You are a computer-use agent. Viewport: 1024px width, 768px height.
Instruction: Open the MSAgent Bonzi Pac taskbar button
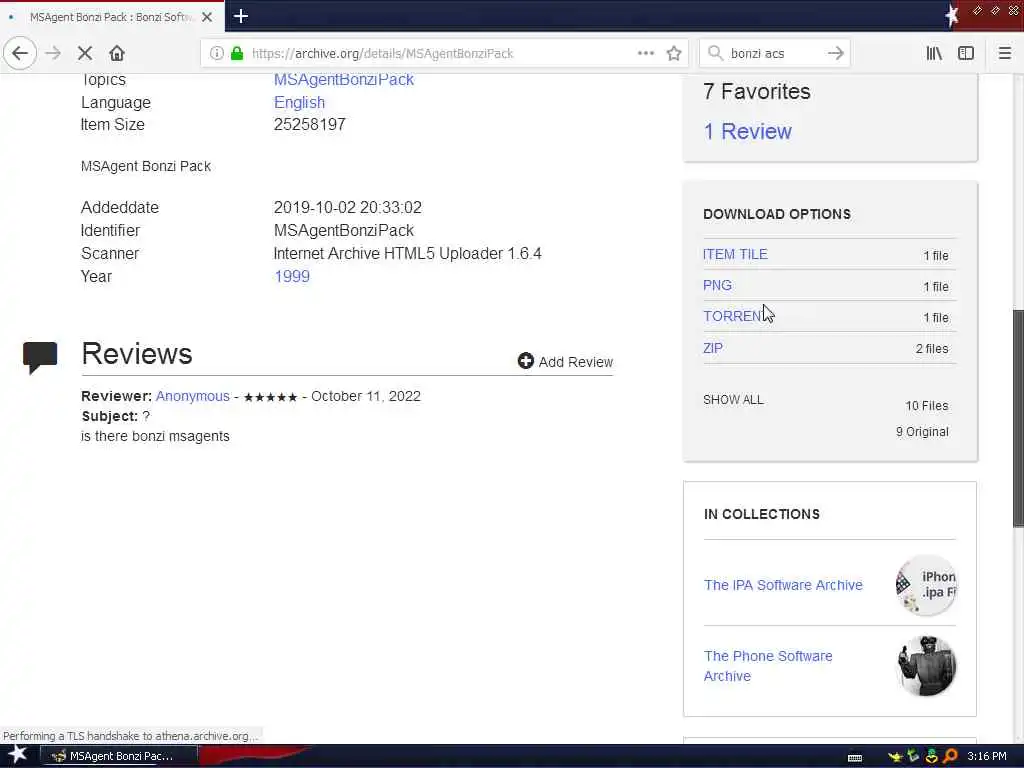coord(120,756)
